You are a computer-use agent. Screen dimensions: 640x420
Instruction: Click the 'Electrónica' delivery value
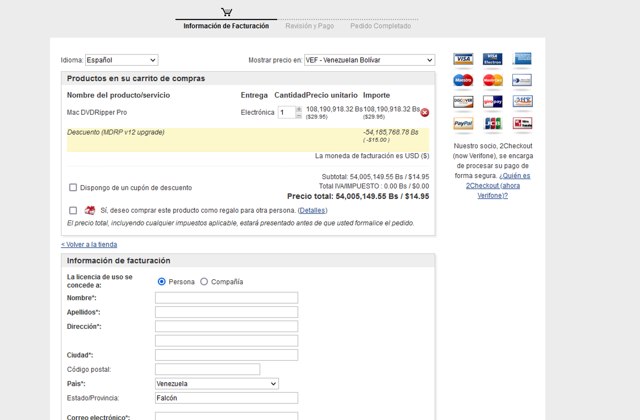tap(257, 112)
